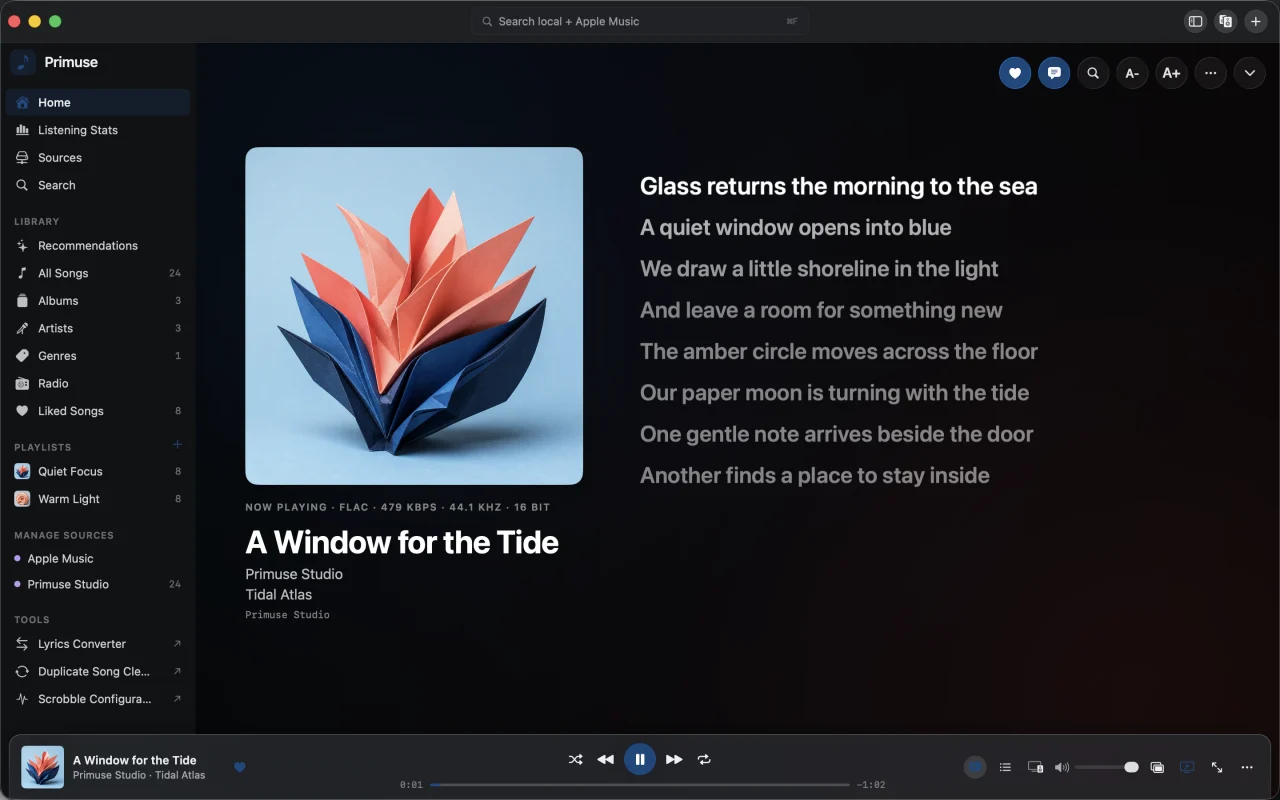Select All Songs in the library

pos(98,273)
